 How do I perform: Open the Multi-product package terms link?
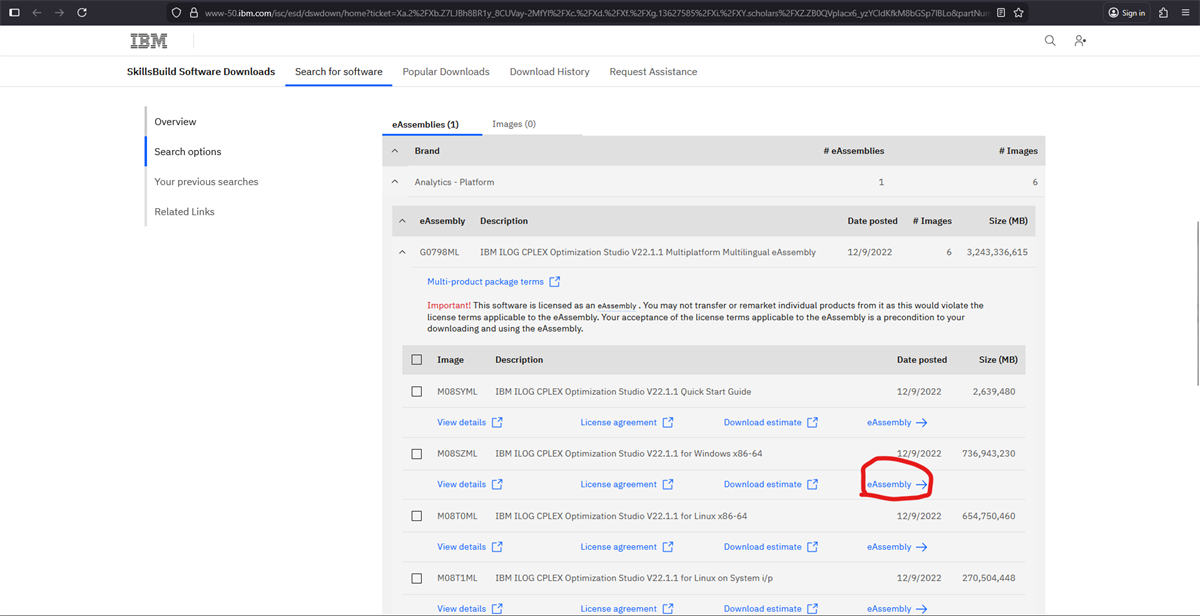[x=485, y=282]
